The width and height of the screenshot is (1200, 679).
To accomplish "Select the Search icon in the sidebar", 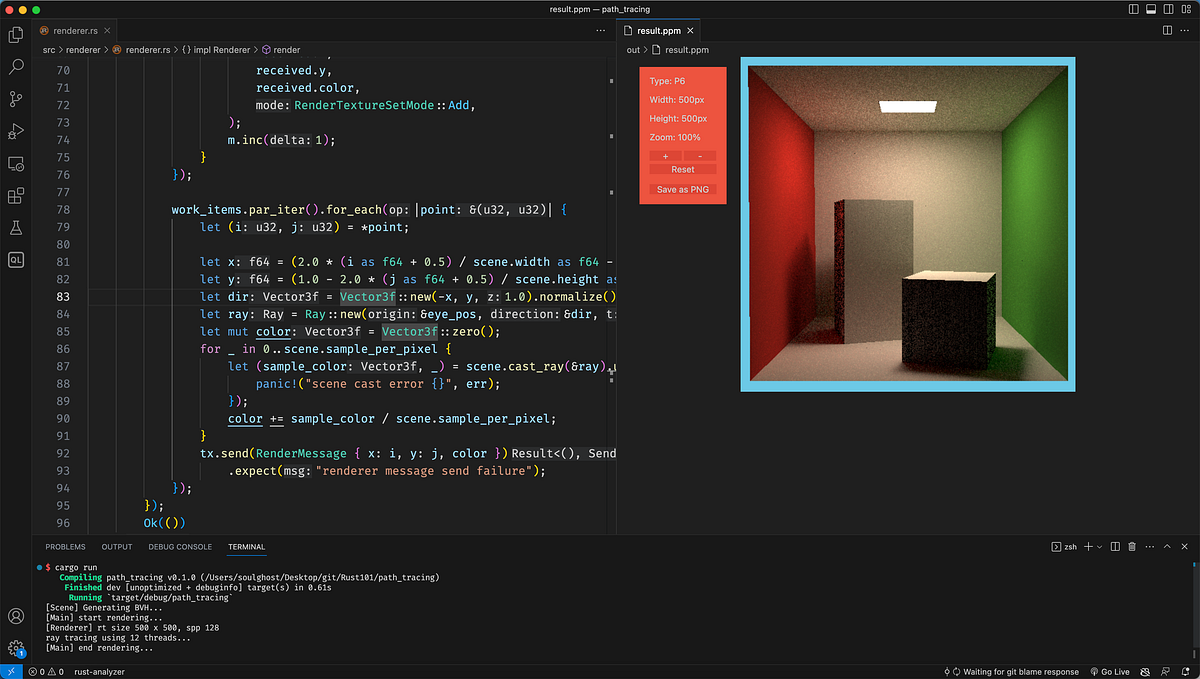I will coord(15,67).
